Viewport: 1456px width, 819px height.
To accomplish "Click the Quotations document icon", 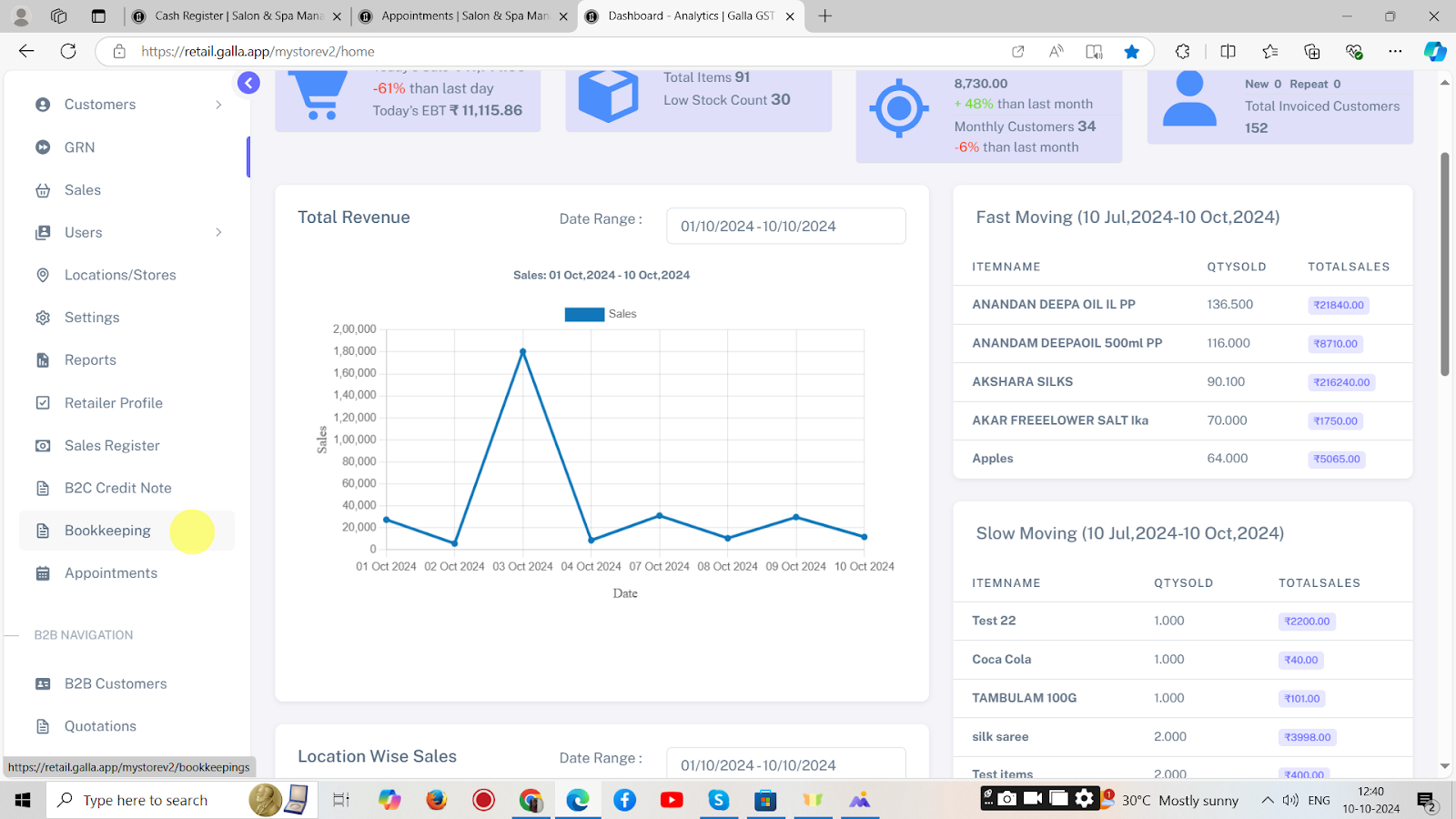I will (43, 726).
